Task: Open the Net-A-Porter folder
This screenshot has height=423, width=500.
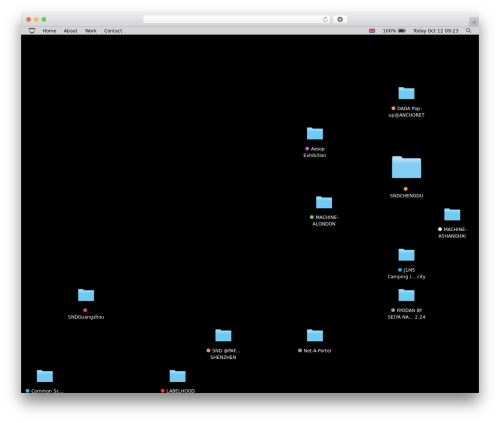Action: pyautogui.click(x=315, y=335)
